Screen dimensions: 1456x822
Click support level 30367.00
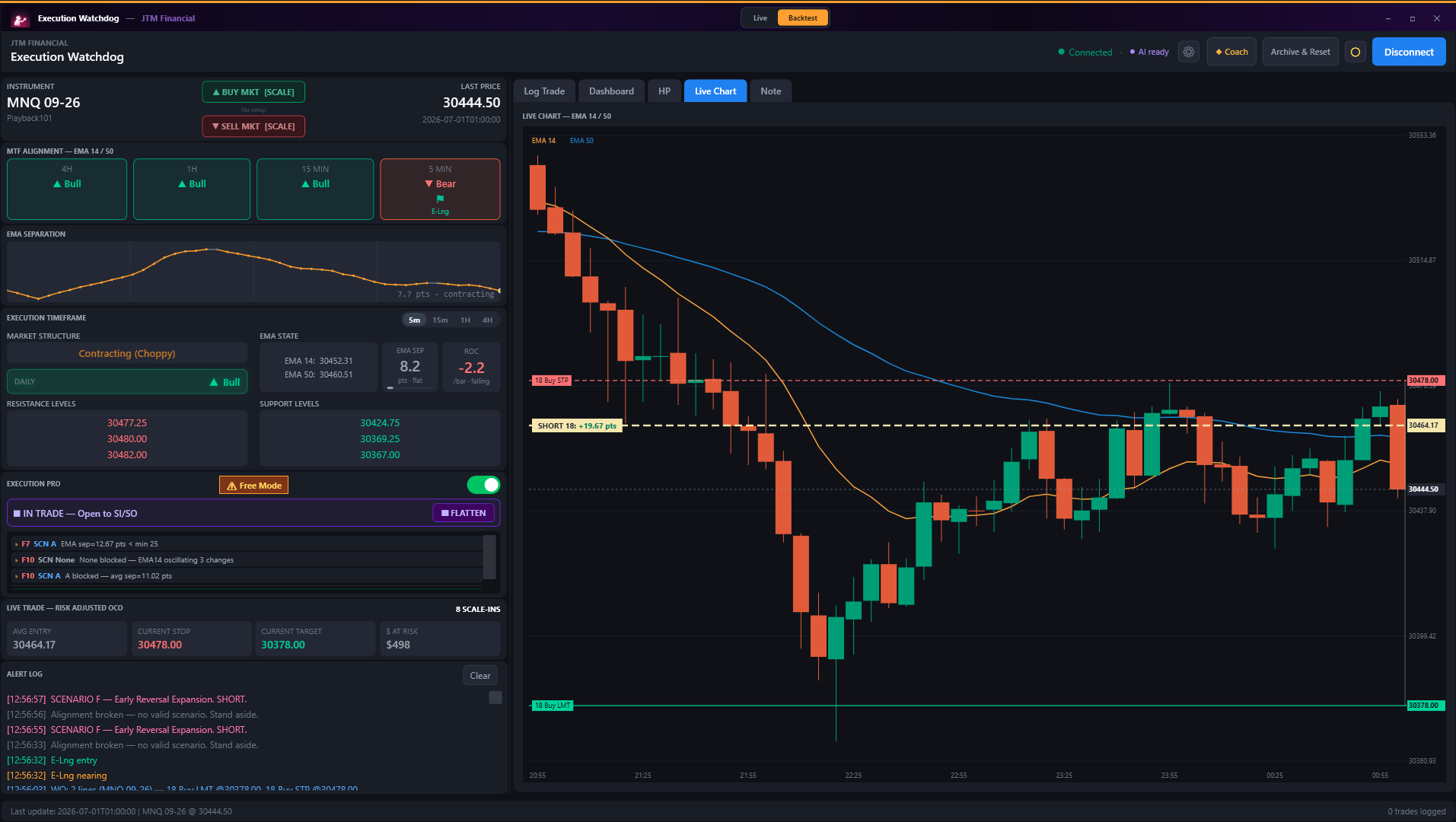380,455
